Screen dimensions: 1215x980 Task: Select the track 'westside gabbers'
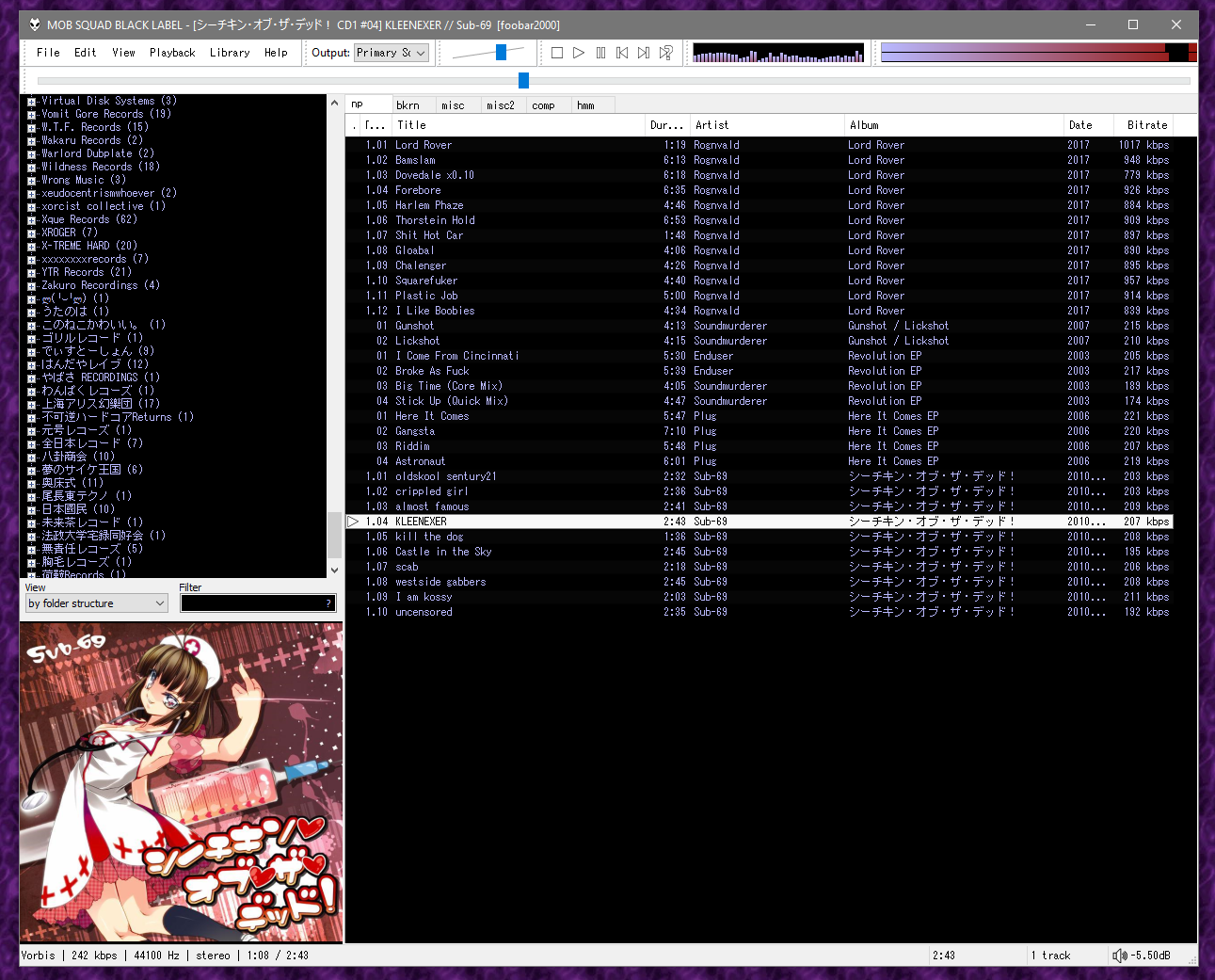click(x=759, y=582)
